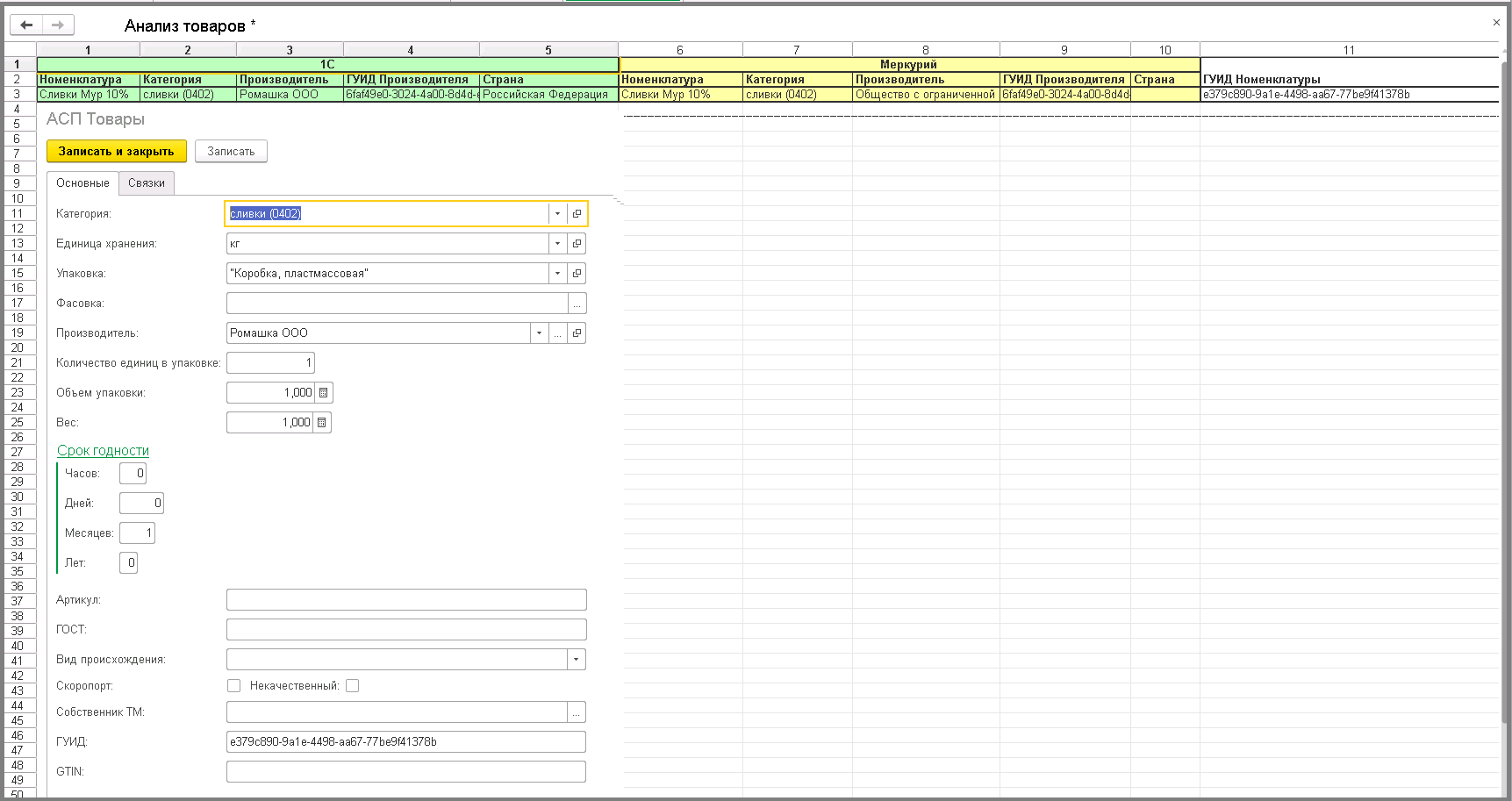This screenshot has width=1512, height=801.
Task: Expand the Единица хранения dropdown
Action: coord(557,243)
